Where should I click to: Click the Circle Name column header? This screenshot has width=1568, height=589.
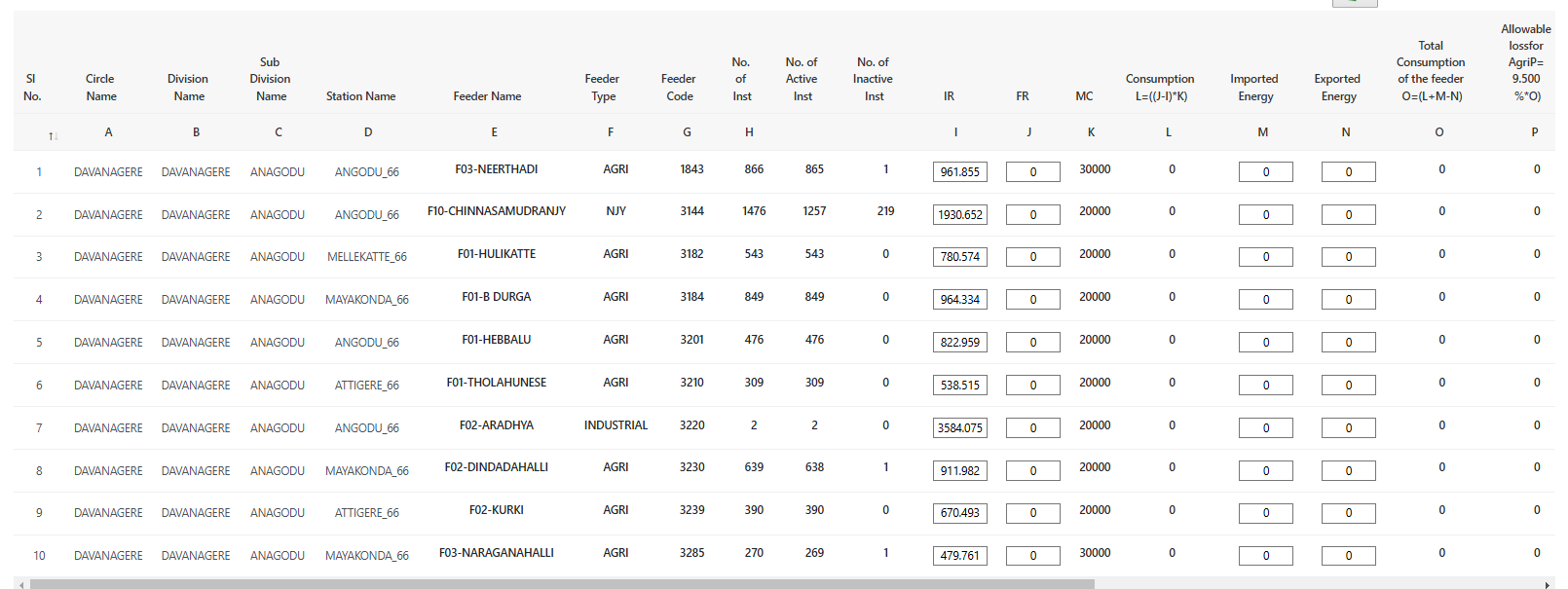(x=100, y=88)
